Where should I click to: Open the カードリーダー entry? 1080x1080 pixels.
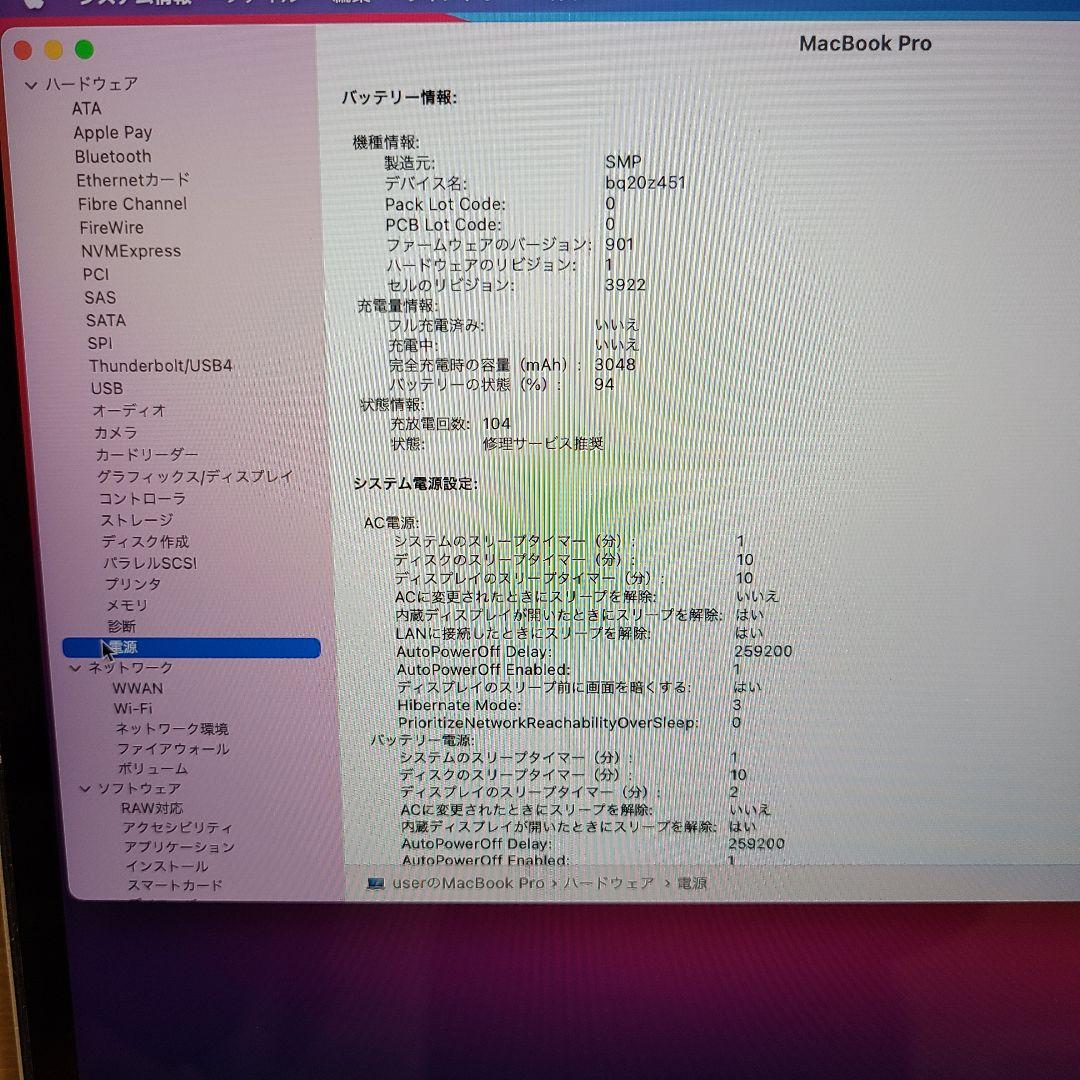click(x=147, y=455)
